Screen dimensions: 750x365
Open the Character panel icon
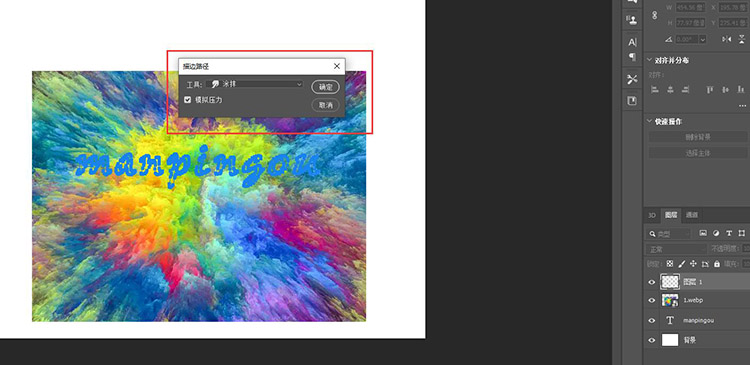[x=632, y=42]
